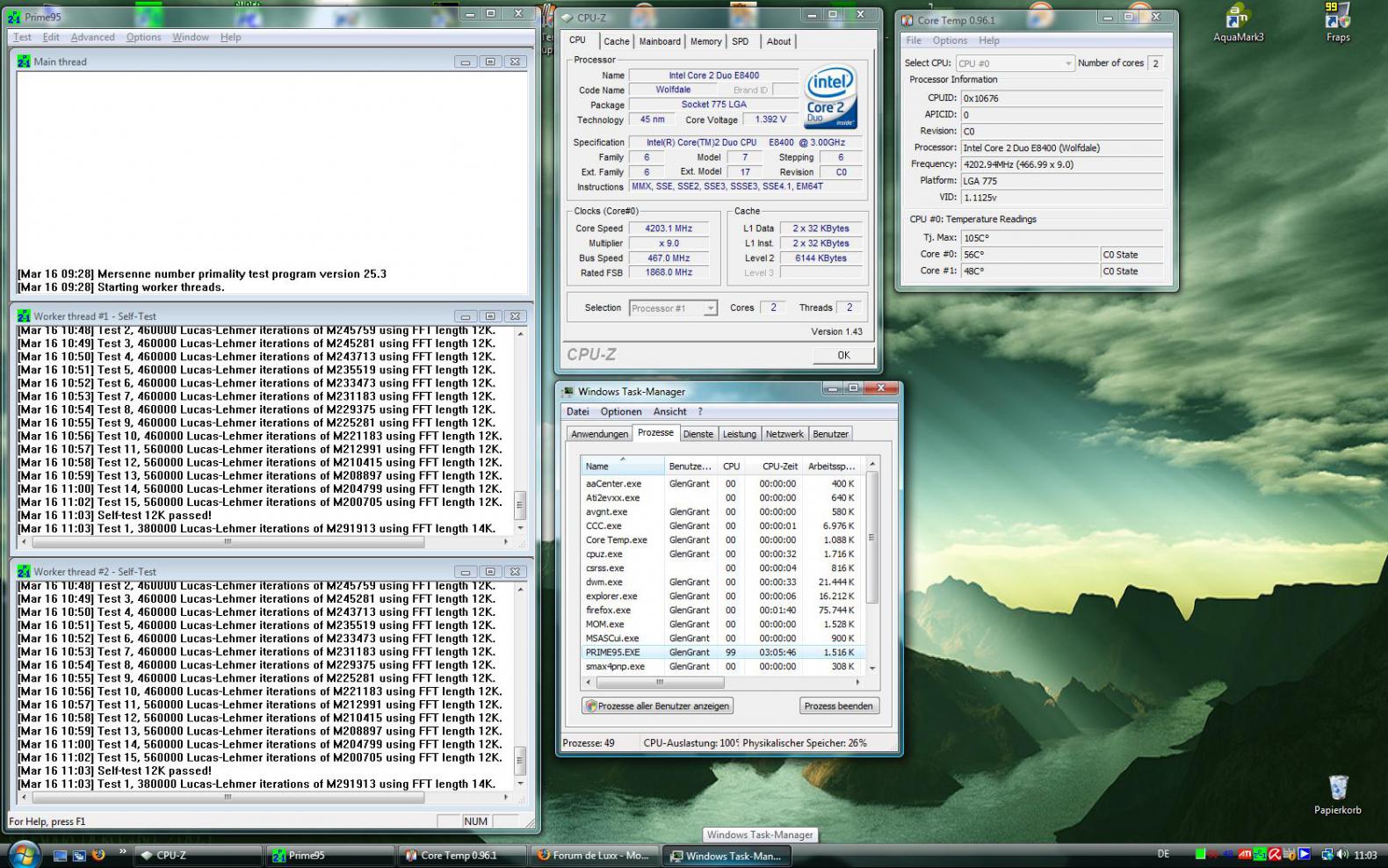Viewport: 1388px width, 868px height.
Task: Click the Worker thread #1 window icon
Action: pos(24,316)
